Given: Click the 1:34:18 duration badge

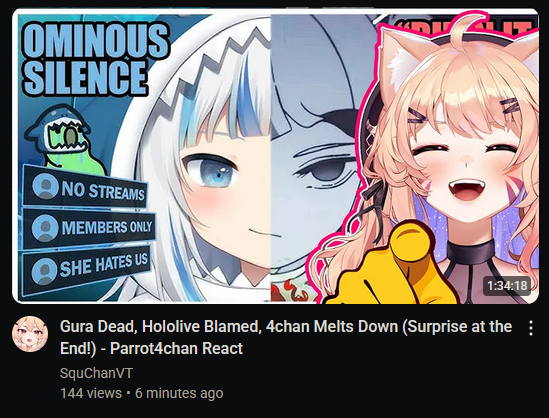Looking at the screenshot, I should coord(507,286).
